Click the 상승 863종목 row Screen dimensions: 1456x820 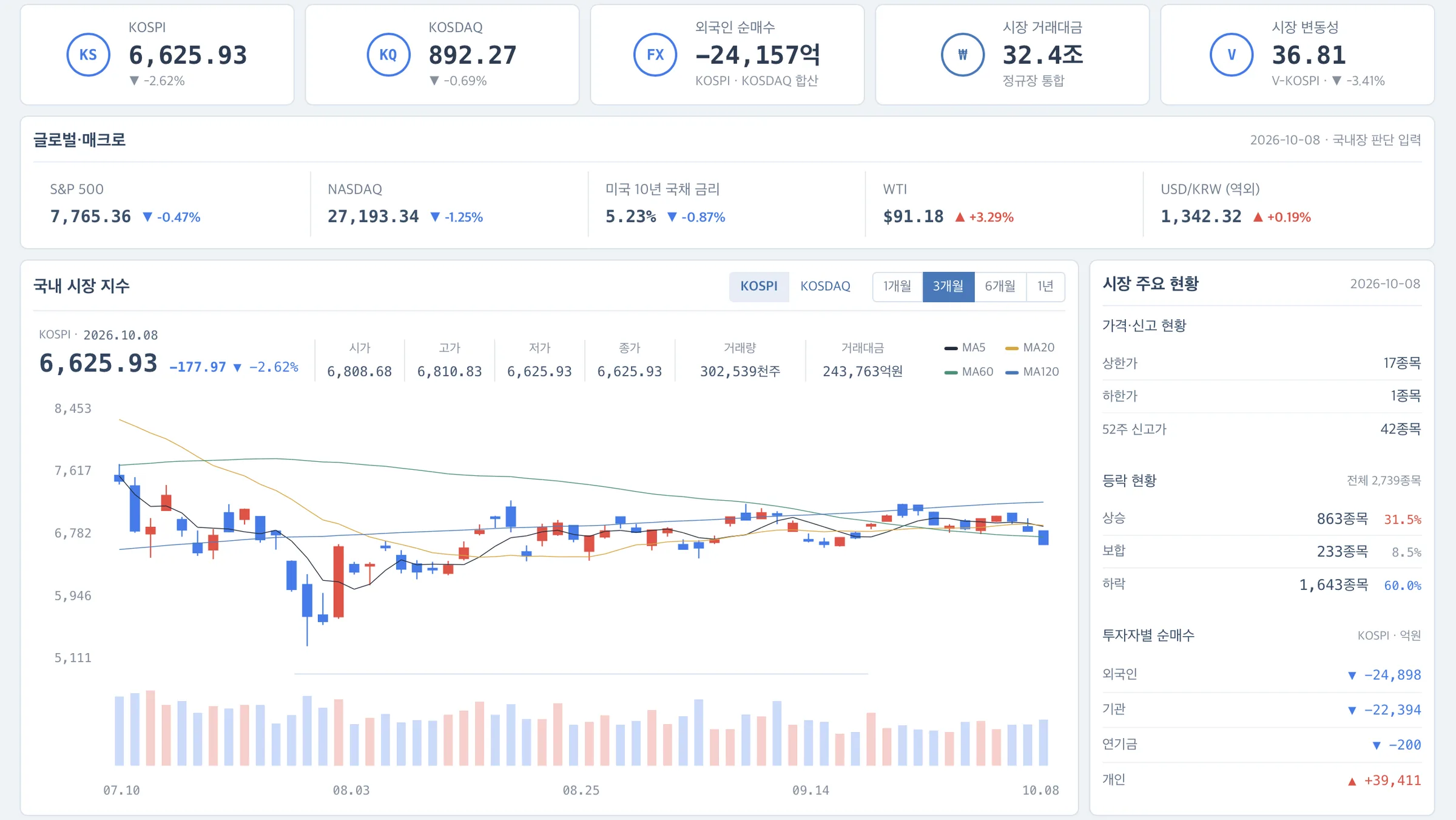tap(1261, 518)
